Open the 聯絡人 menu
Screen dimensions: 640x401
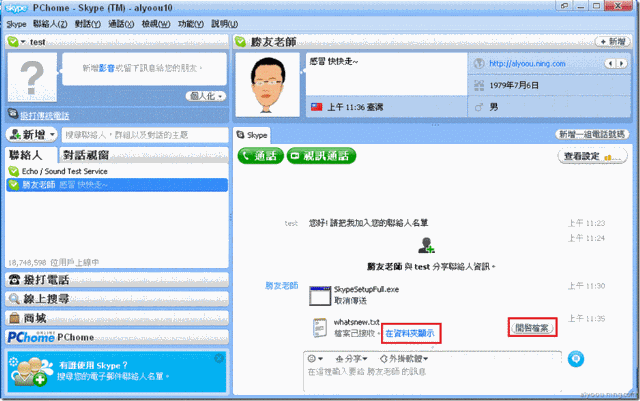50,24
